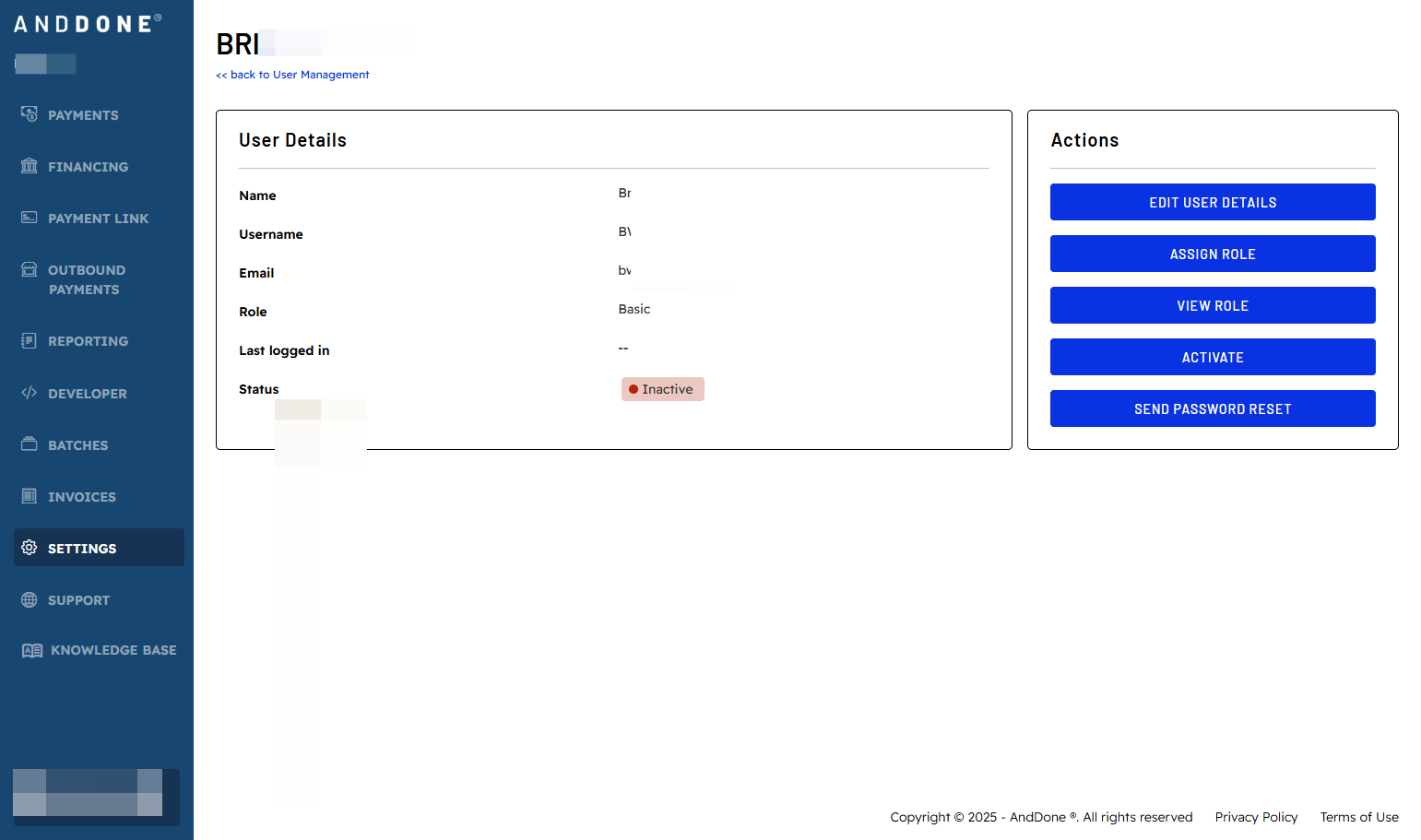Click the AndDone logo
1421x840 pixels.
[88, 23]
